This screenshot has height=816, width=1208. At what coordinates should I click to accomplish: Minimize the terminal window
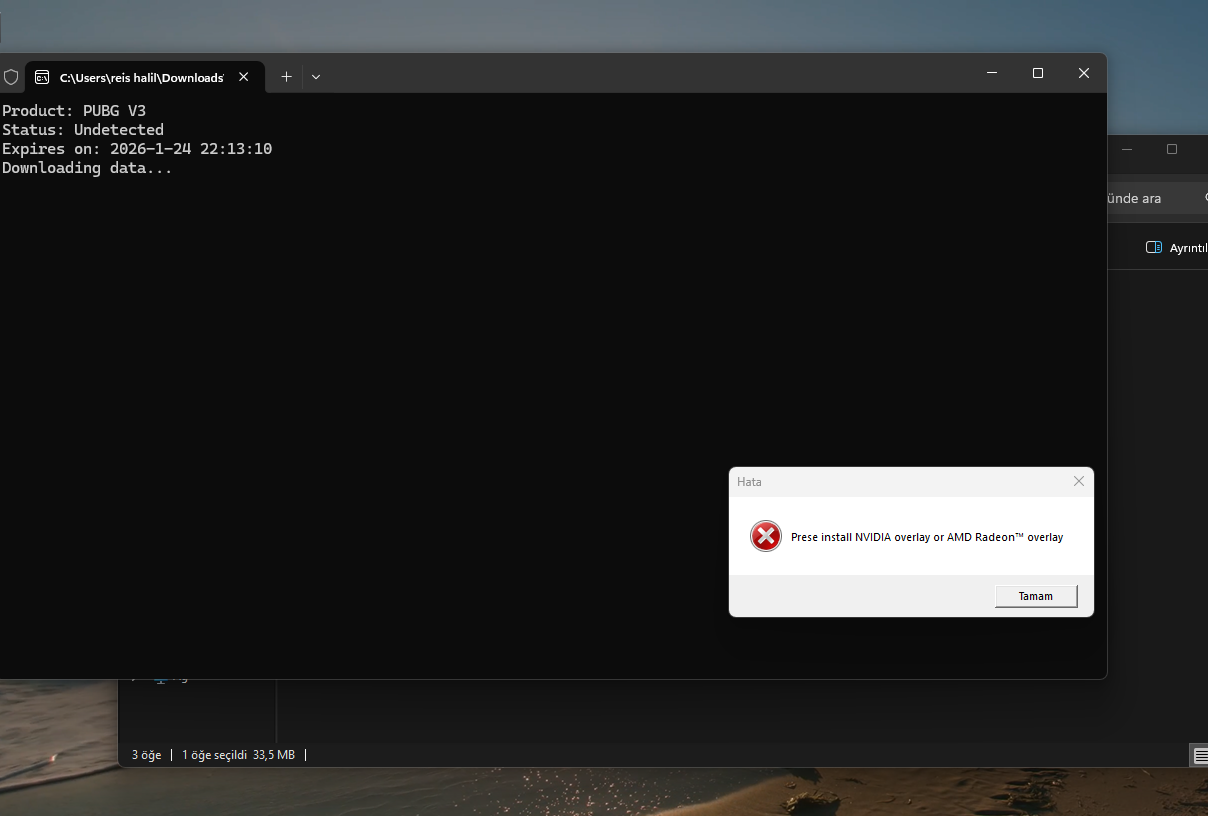tap(992, 73)
